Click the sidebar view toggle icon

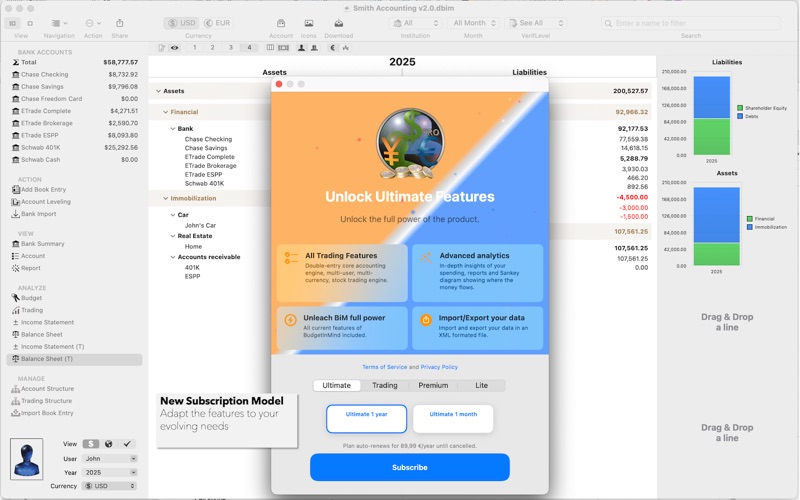[13, 23]
